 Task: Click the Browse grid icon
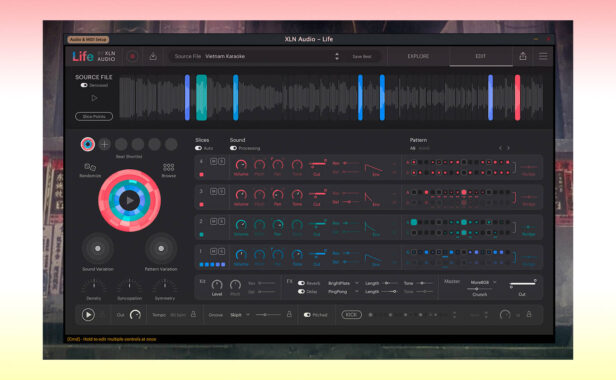[x=169, y=167]
